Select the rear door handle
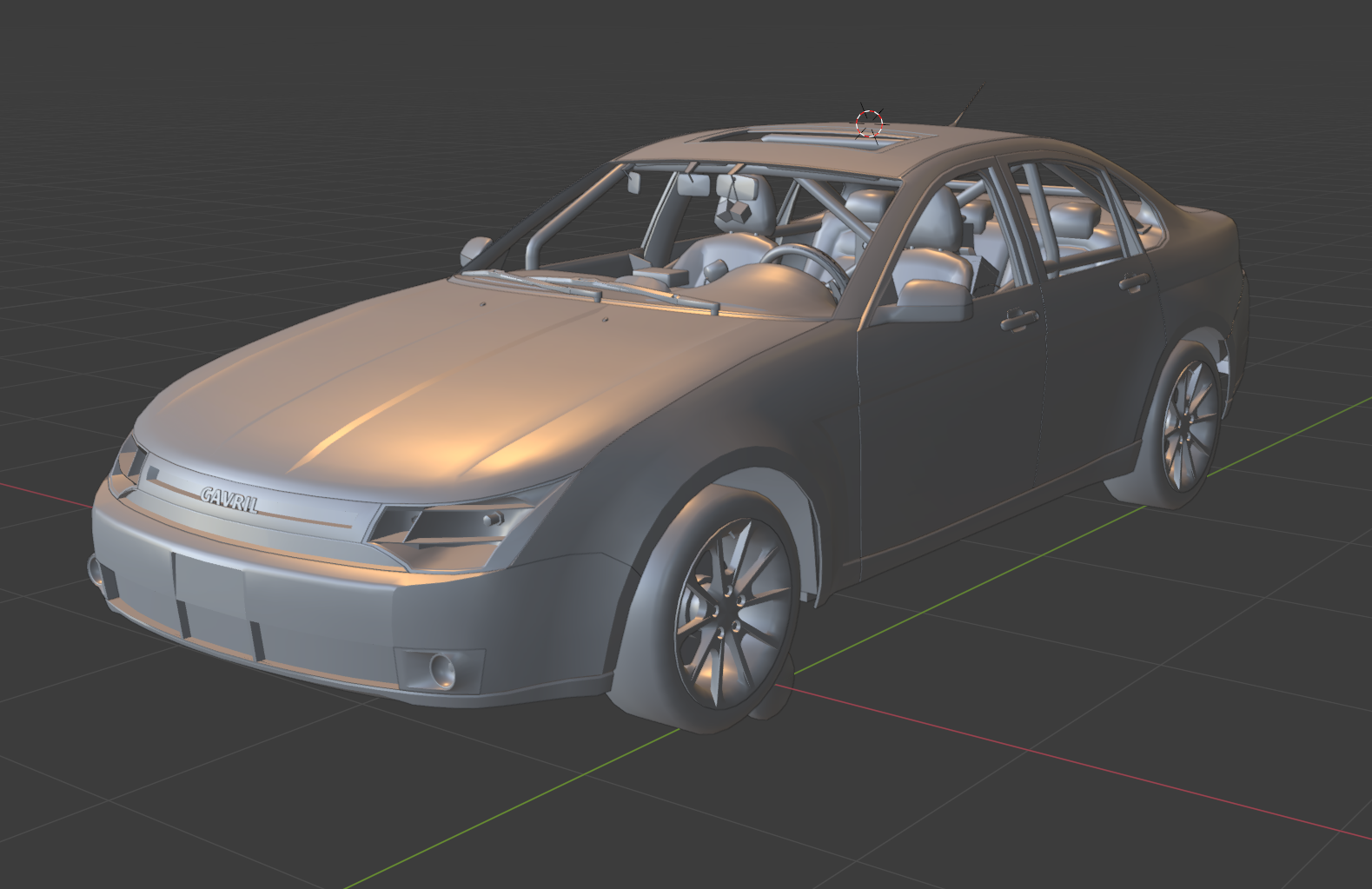 click(1136, 282)
